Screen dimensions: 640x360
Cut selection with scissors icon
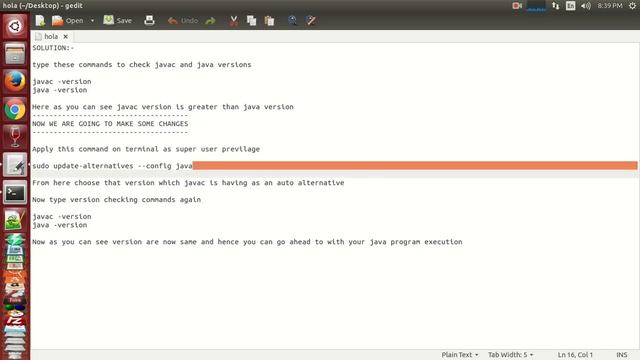click(233, 20)
